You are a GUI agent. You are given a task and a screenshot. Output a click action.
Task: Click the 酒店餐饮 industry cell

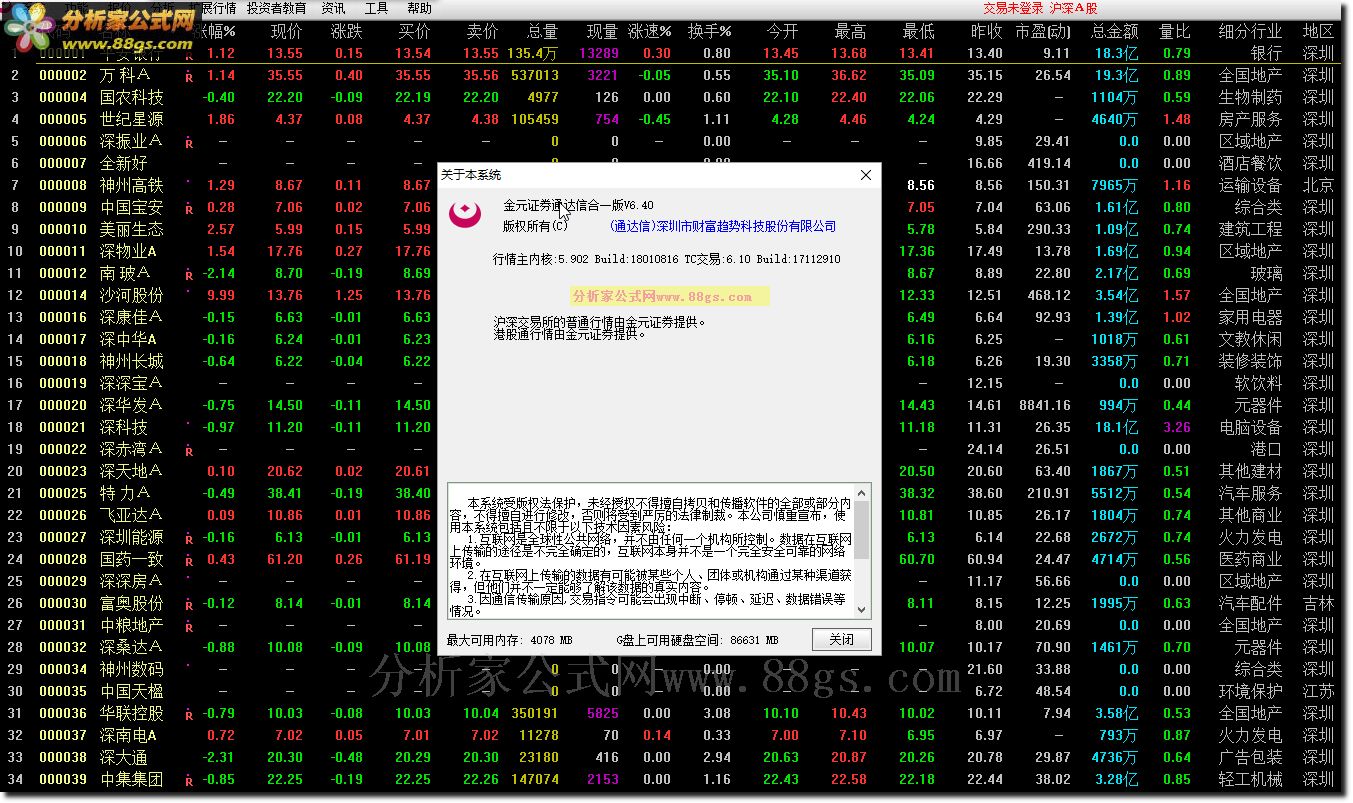[1250, 164]
